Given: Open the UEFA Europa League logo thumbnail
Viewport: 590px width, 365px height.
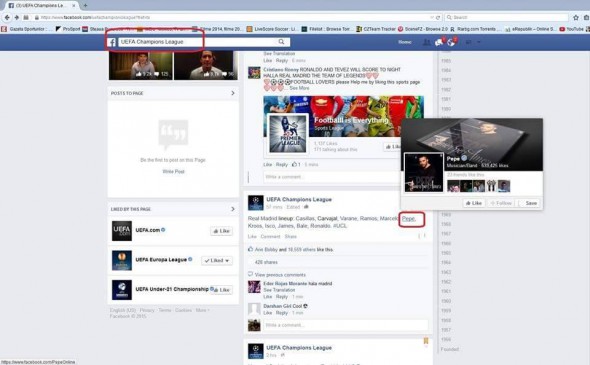Looking at the screenshot, I should point(122,260).
